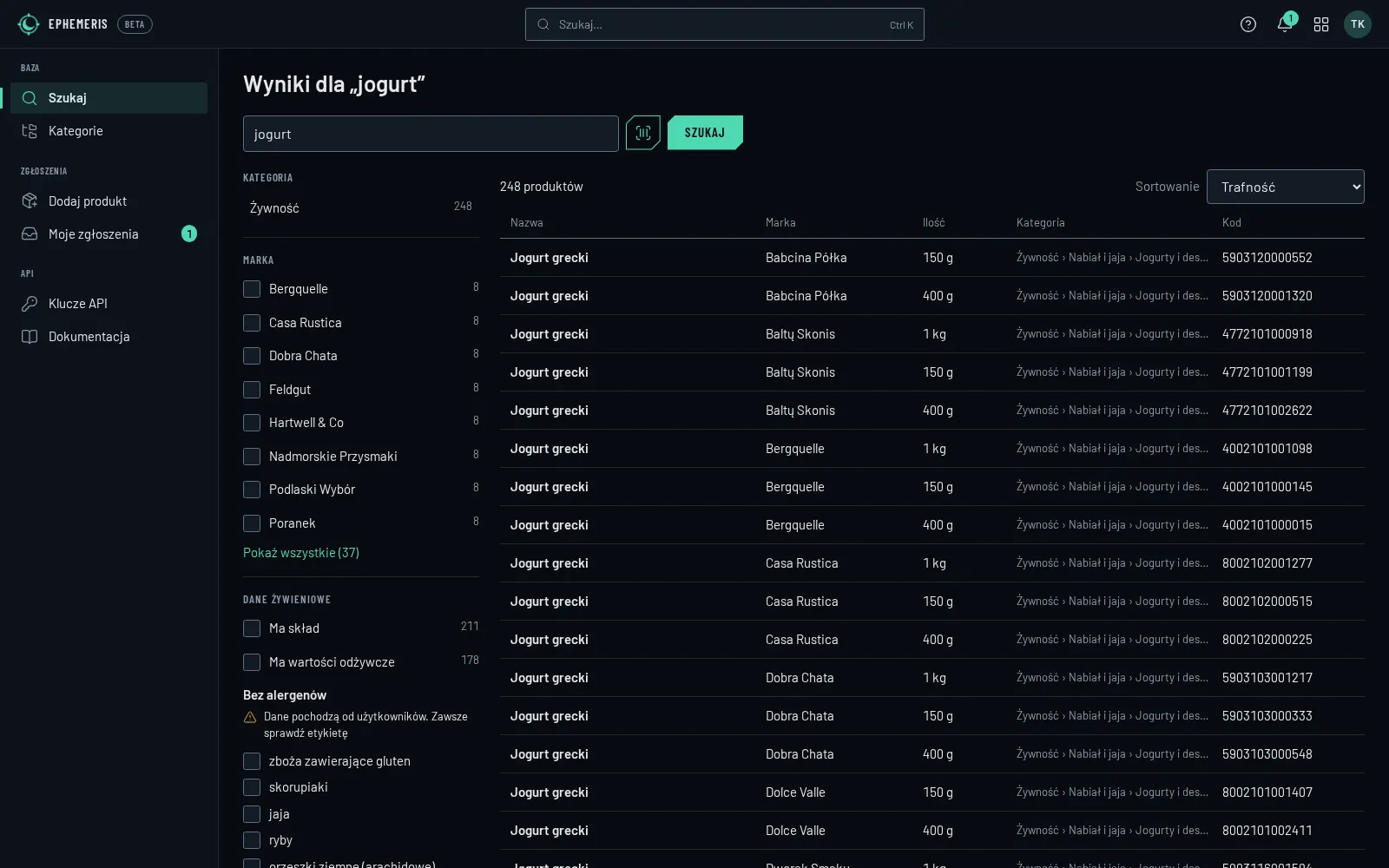
Task: Open the Sortowanie Trafność dropdown
Action: point(1285,187)
